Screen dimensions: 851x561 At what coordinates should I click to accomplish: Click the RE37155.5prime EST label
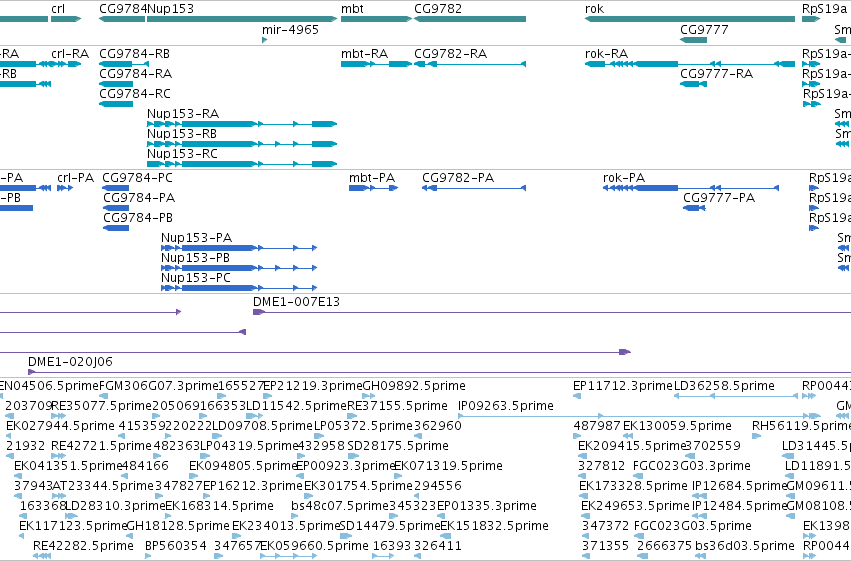pyautogui.click(x=397, y=406)
